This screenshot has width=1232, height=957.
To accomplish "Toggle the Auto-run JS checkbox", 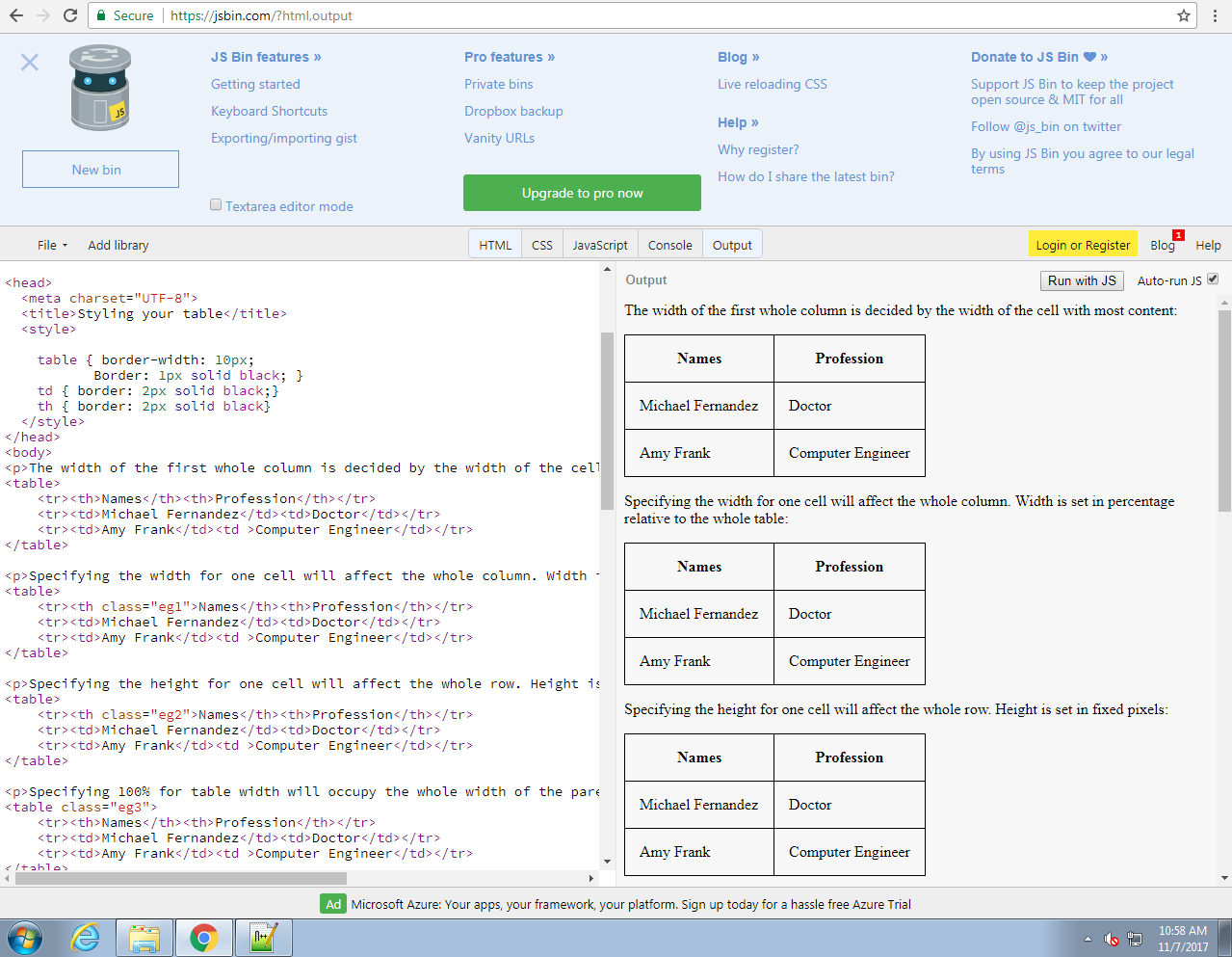I will 1213,279.
